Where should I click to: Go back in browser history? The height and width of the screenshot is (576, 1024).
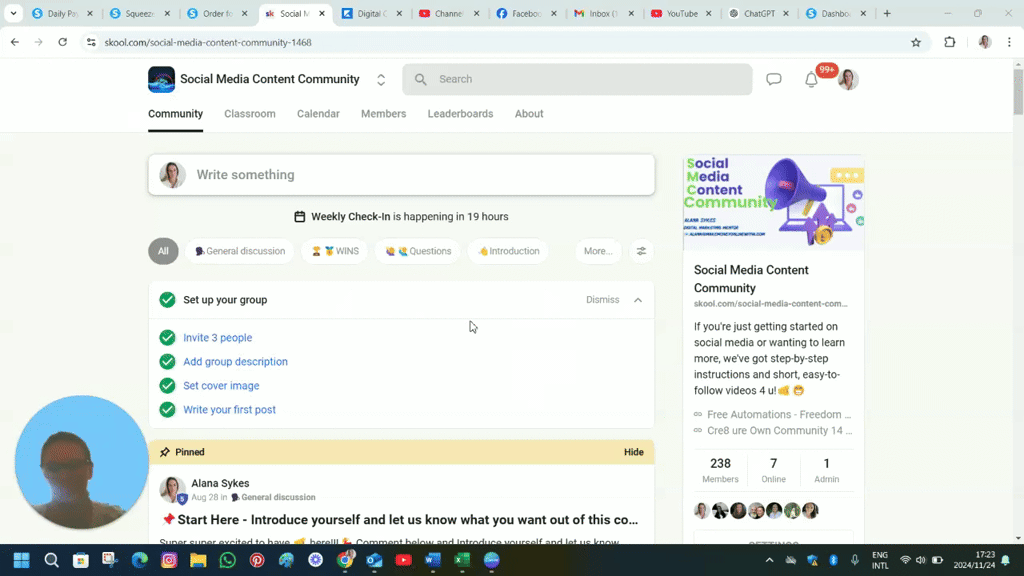[15, 42]
